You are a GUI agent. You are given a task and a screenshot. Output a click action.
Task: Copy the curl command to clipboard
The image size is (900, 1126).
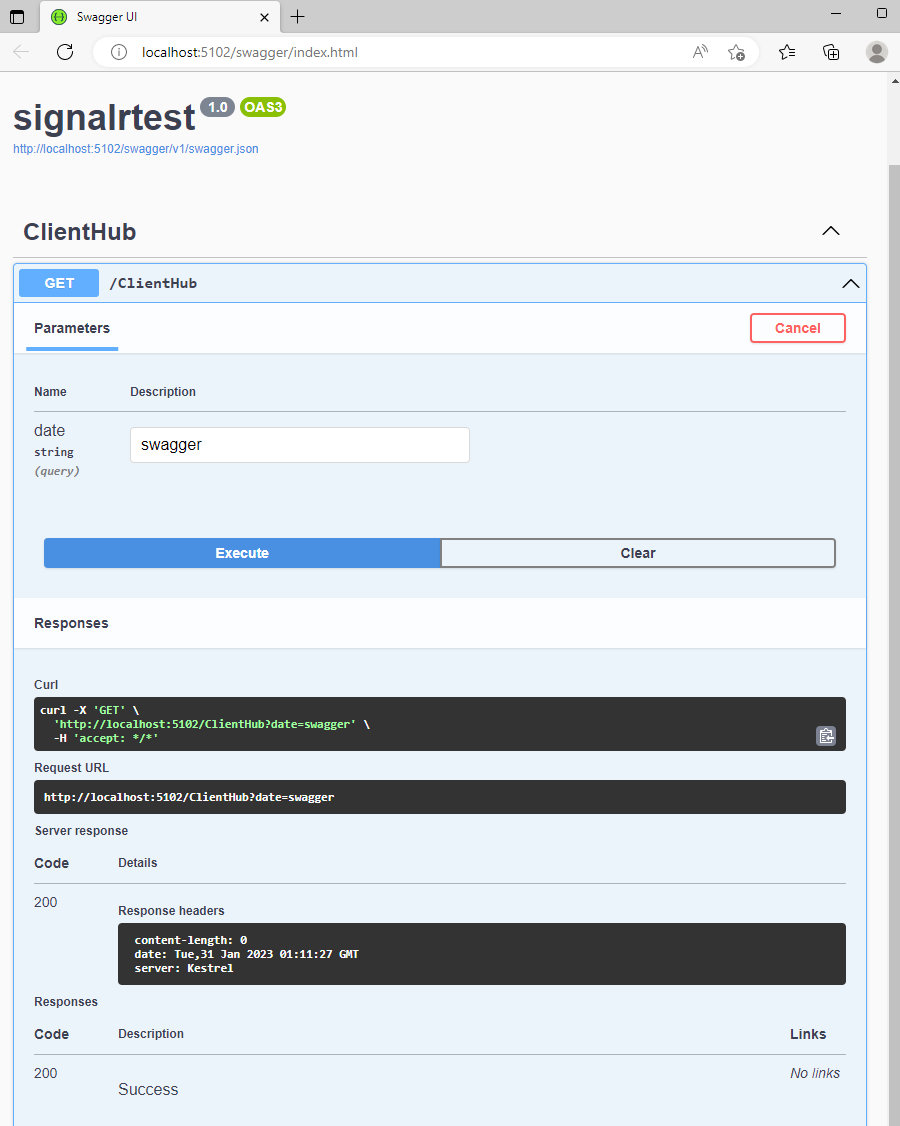(x=826, y=736)
